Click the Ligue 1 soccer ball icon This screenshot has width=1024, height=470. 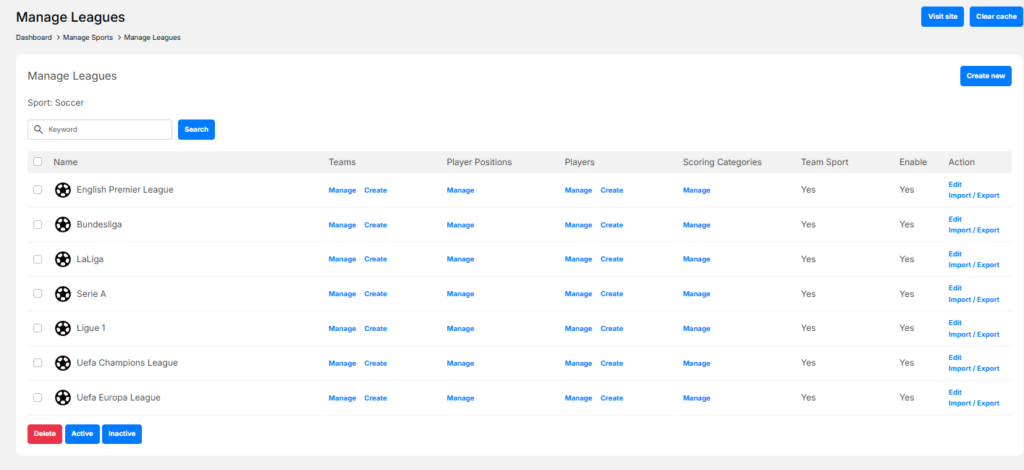click(x=62, y=328)
